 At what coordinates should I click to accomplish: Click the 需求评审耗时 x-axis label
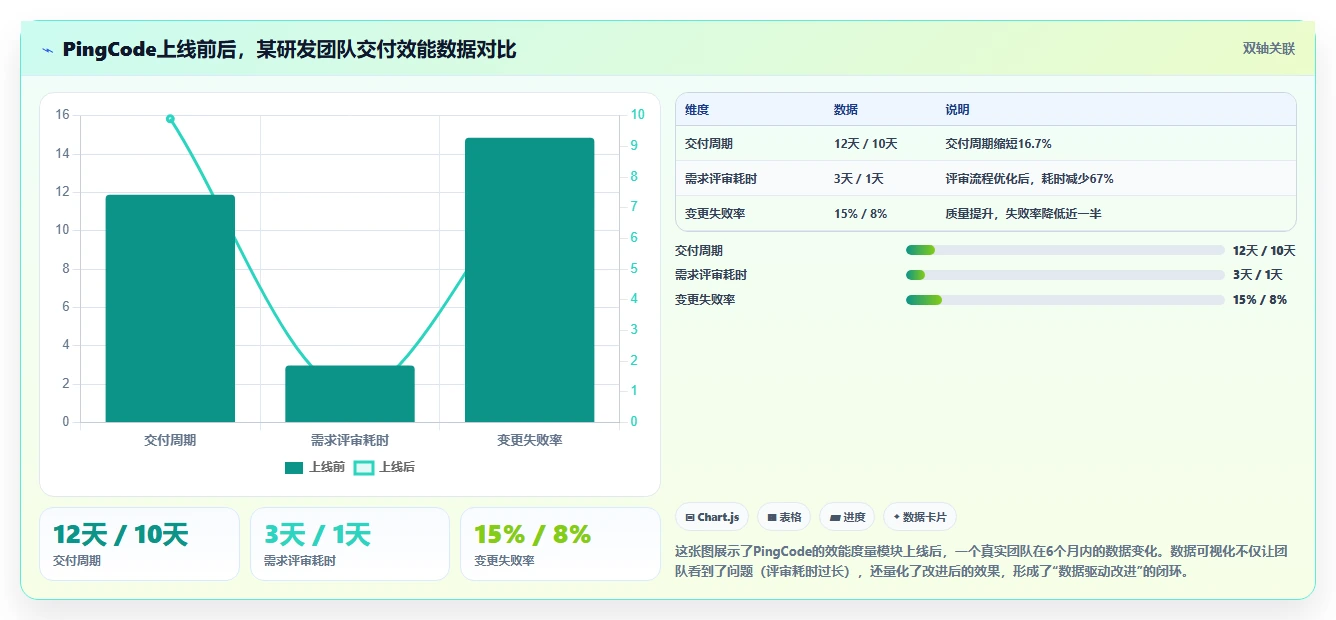[350, 440]
